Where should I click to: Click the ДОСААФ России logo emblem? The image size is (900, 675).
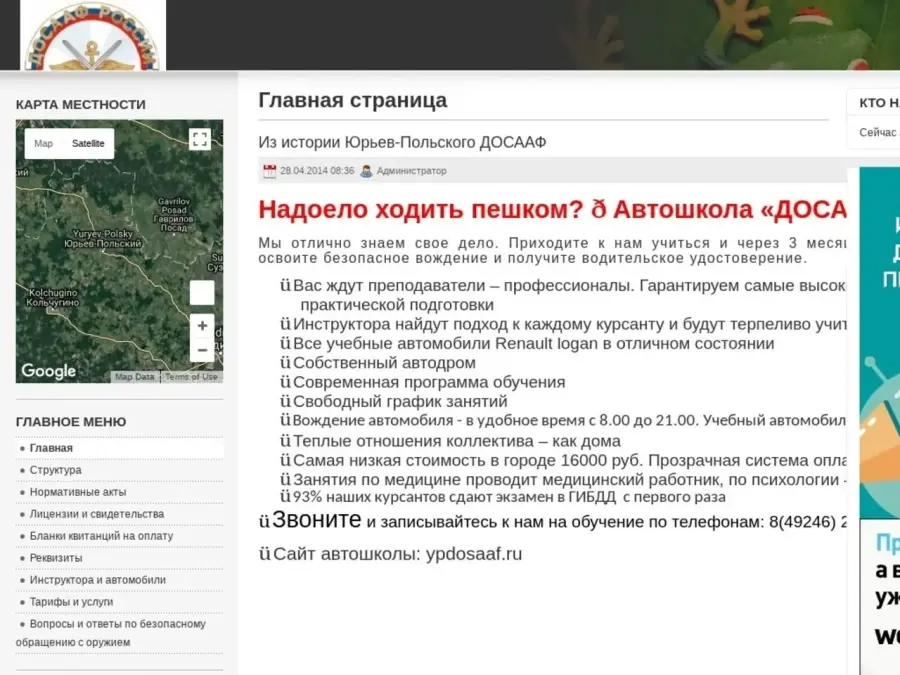pyautogui.click(x=93, y=36)
